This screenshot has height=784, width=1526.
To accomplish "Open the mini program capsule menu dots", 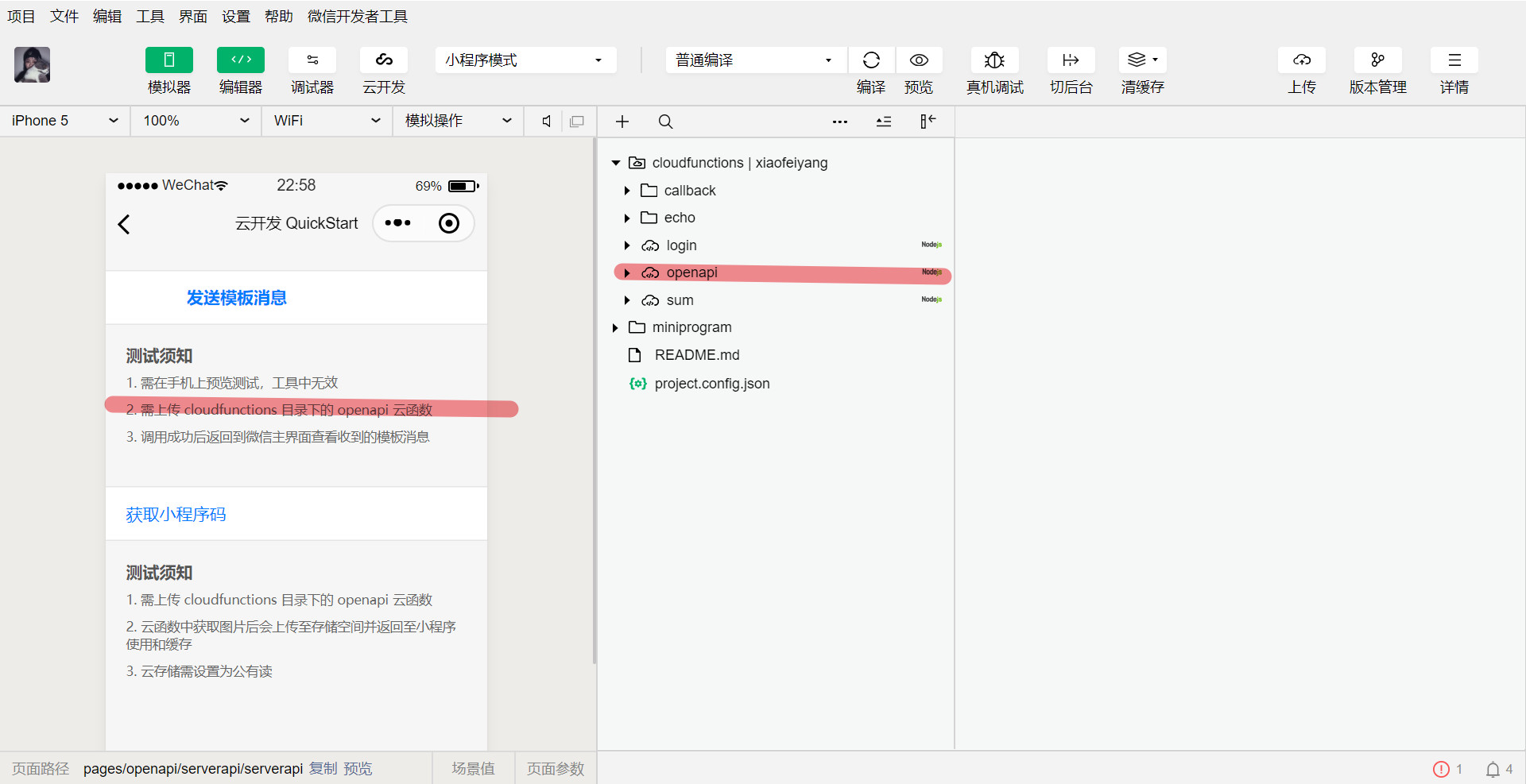I will click(x=398, y=223).
